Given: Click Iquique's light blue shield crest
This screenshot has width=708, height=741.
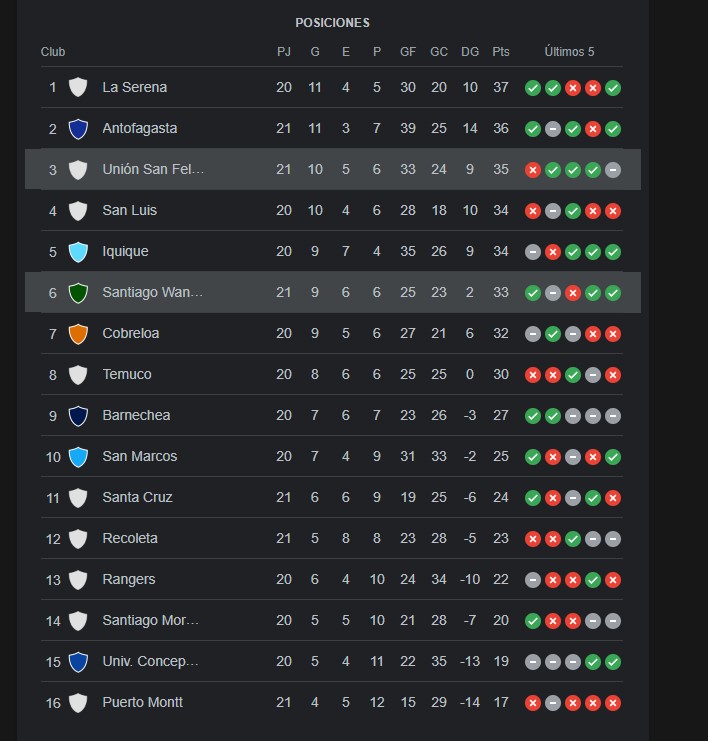Looking at the screenshot, I should pos(78,251).
